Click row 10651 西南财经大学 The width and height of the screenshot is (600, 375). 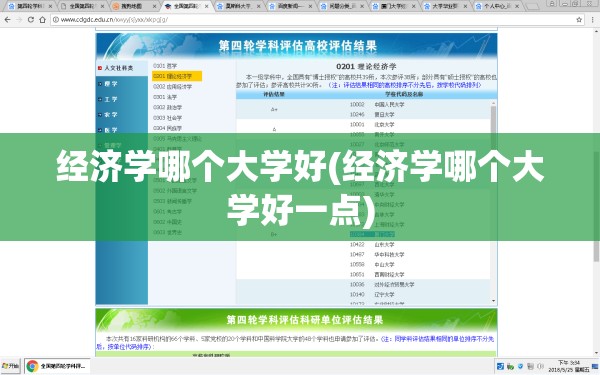[377, 274]
